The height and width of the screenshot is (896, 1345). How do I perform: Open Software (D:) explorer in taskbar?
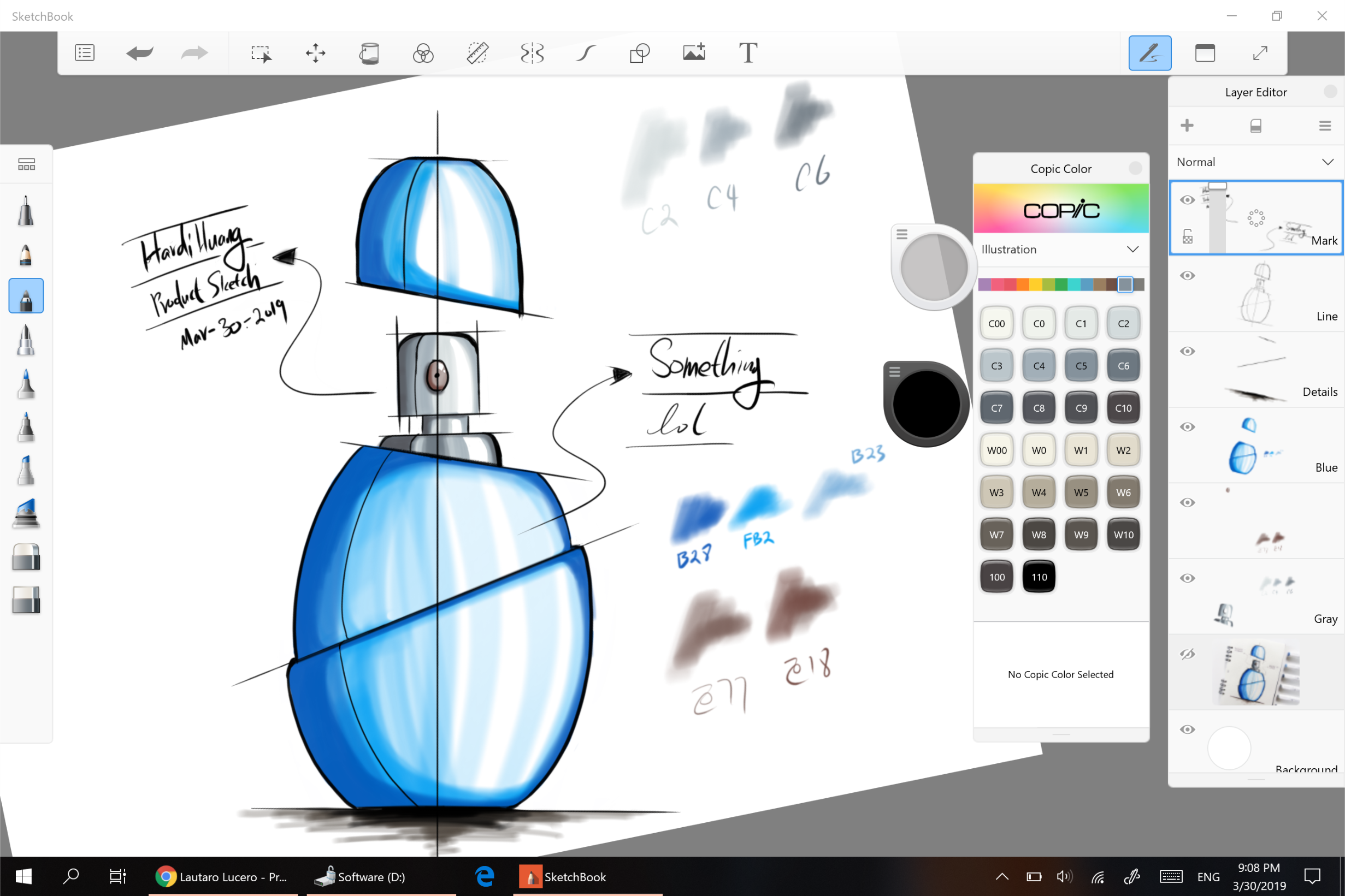tap(381, 876)
